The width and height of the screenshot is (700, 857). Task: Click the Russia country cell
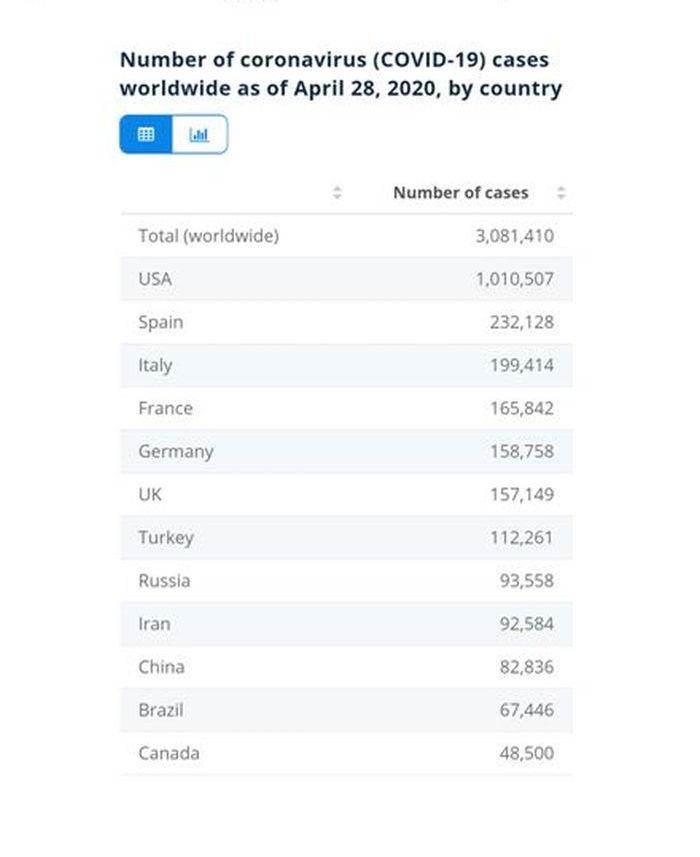tap(164, 580)
